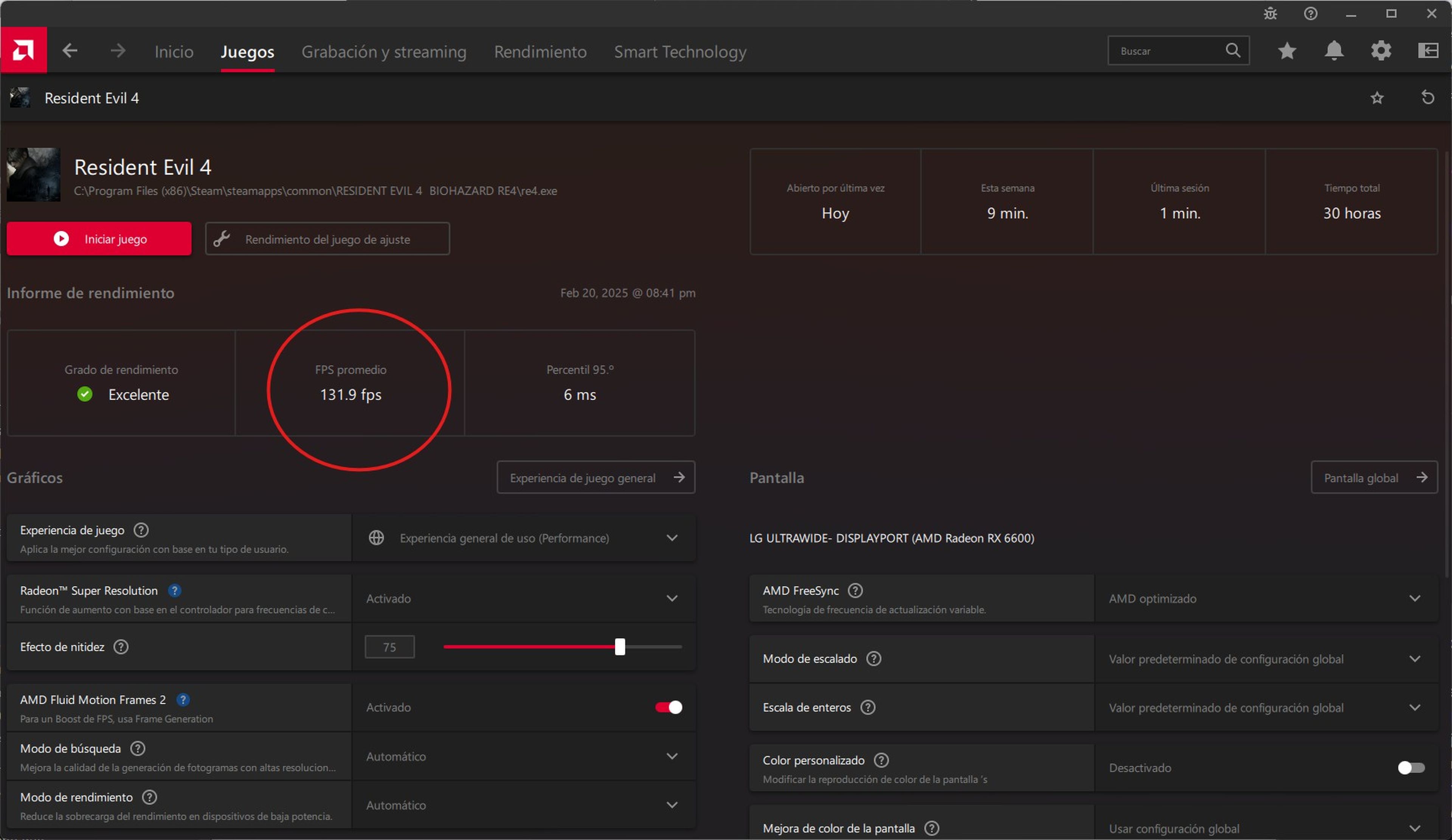The height and width of the screenshot is (840, 1452).
Task: Click the Última sesión 1 min. tile
Action: click(x=1179, y=201)
